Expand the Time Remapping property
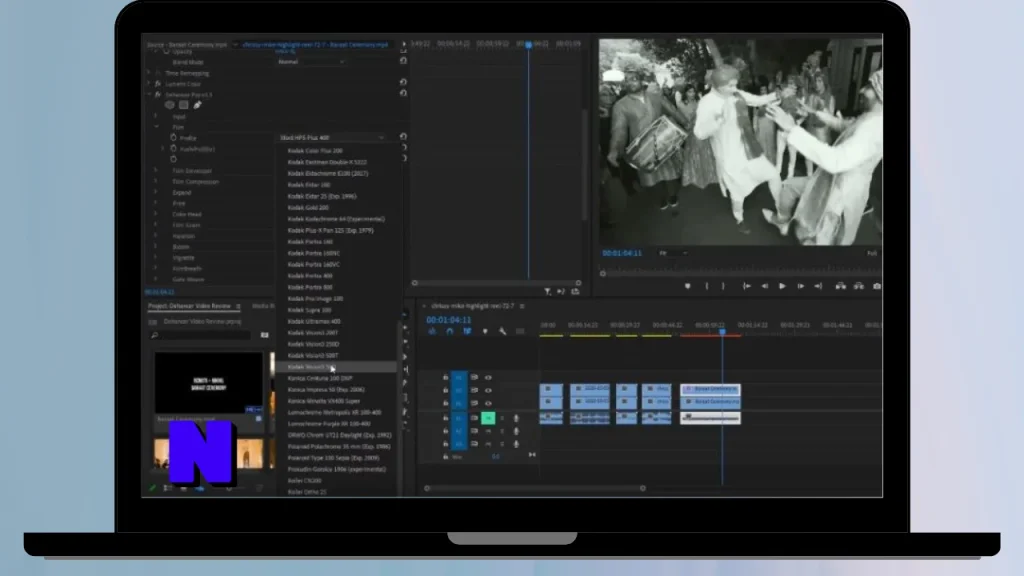 tap(149, 72)
